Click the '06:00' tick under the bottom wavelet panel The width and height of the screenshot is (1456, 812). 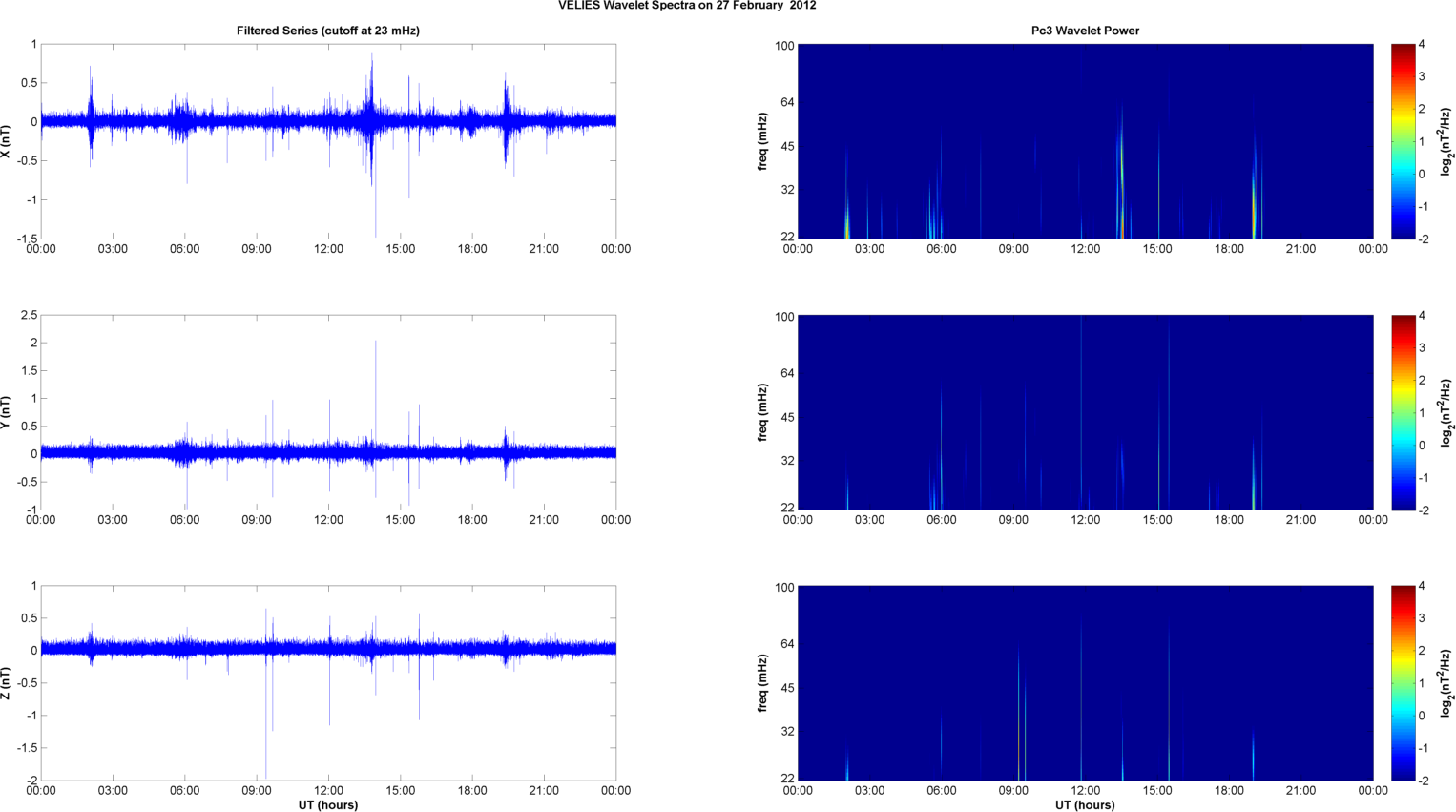[942, 791]
